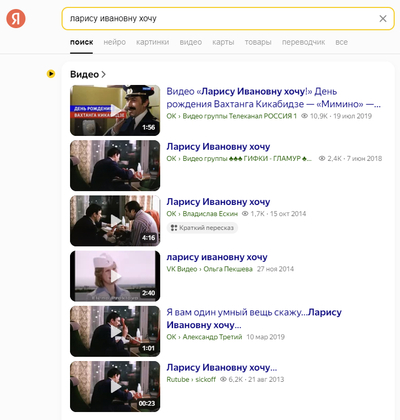Switch to the нейро tab
400x420 pixels.
point(115,42)
